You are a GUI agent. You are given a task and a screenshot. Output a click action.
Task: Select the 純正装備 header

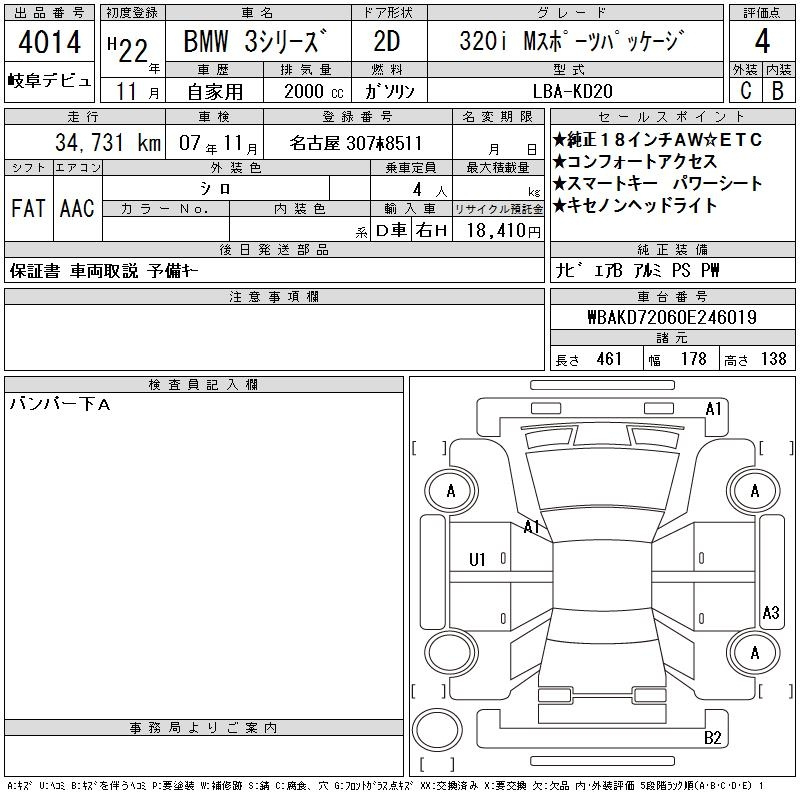tap(672, 249)
